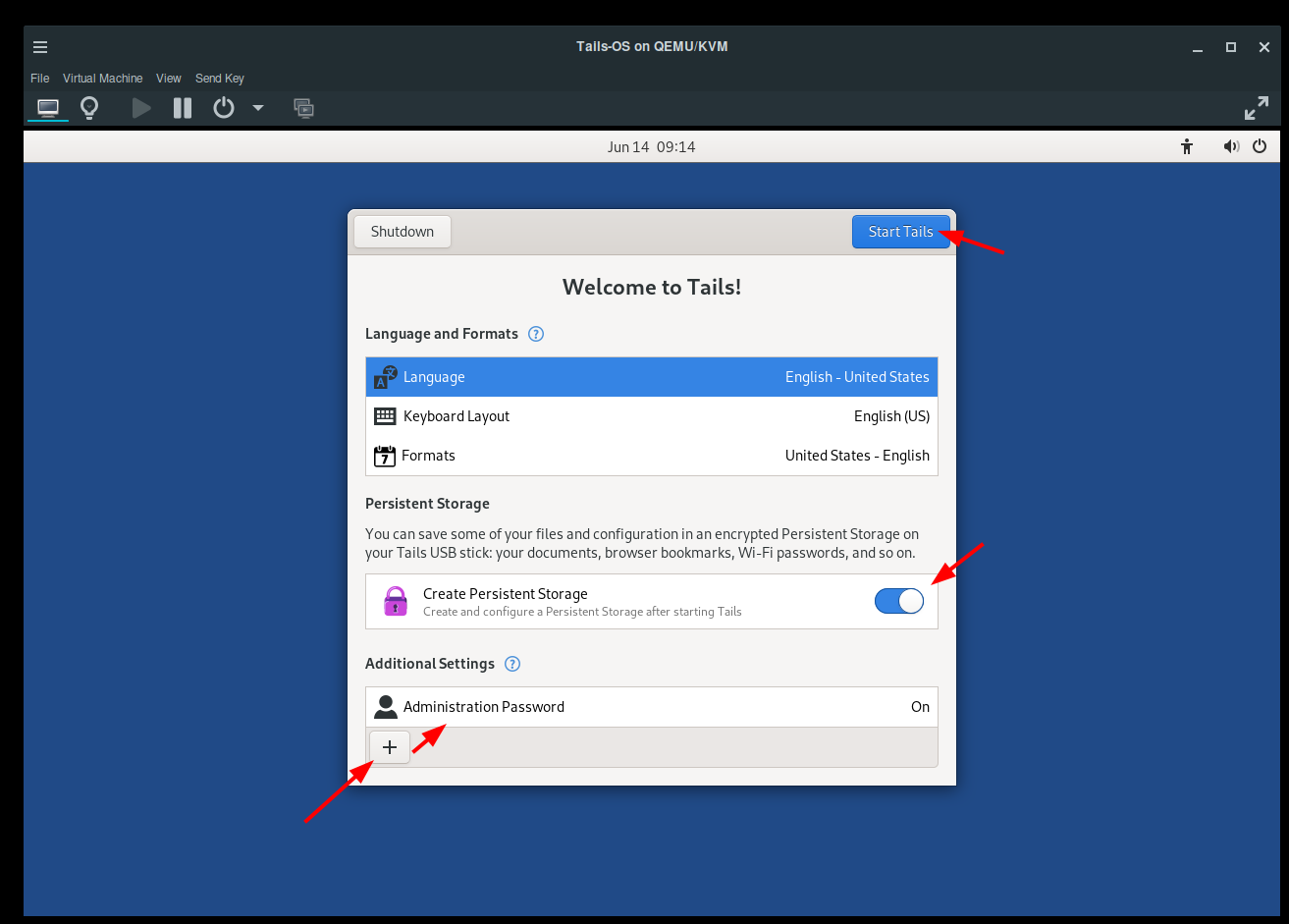1289x924 pixels.
Task: Power on the virtual machine
Action: click(142, 108)
